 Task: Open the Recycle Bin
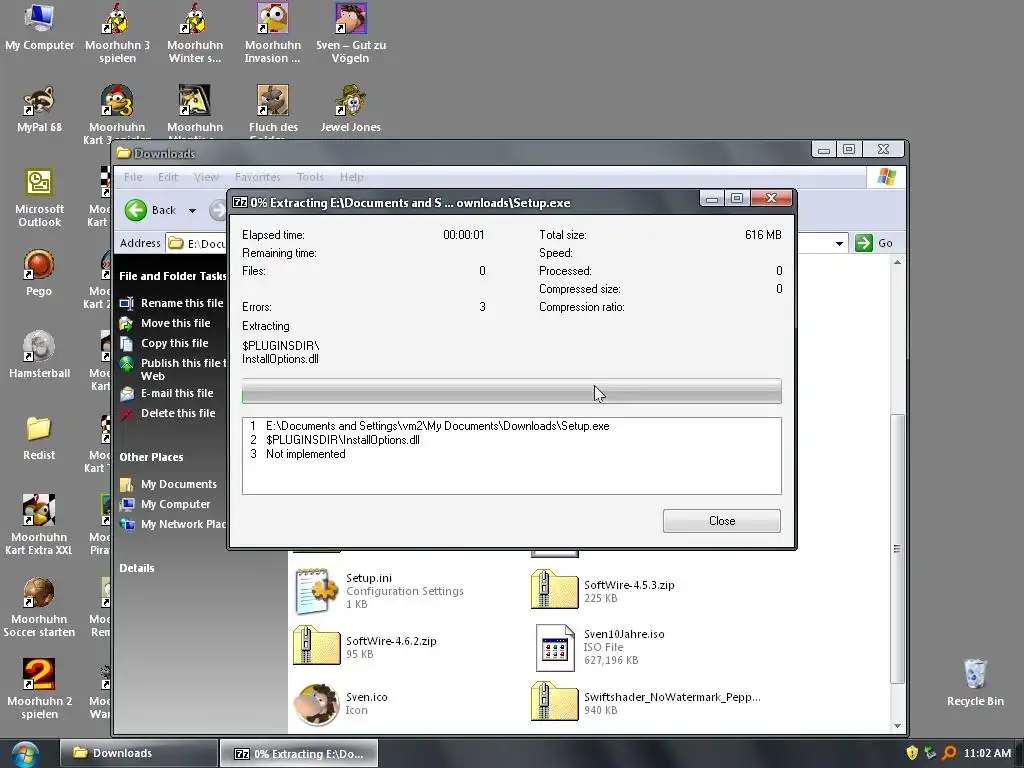975,682
